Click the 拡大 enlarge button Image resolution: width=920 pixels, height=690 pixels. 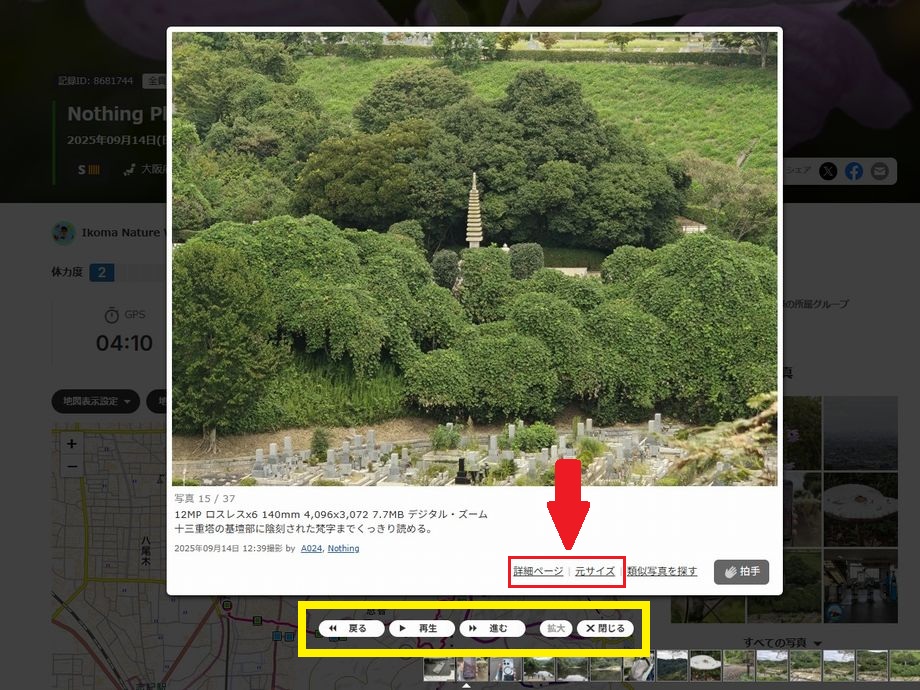tap(556, 629)
